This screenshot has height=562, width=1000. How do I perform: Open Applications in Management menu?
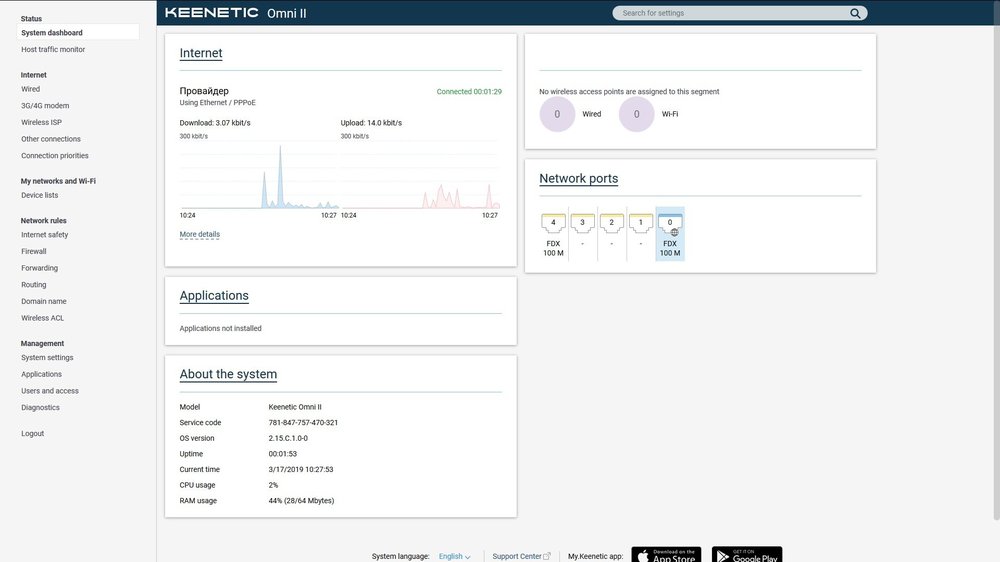[x=41, y=374]
